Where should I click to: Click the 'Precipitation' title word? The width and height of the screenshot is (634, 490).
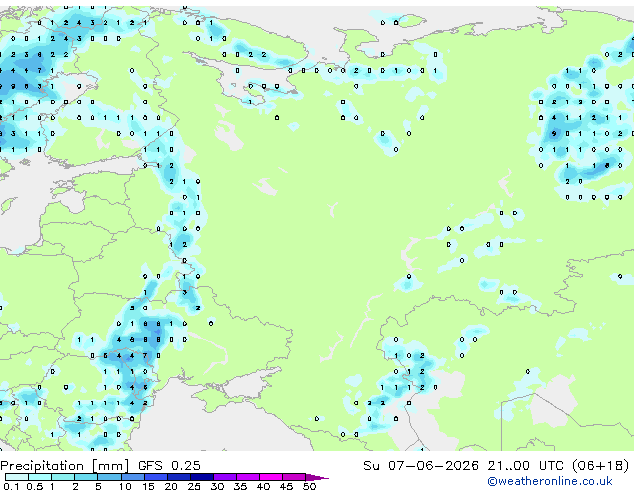tap(42, 466)
